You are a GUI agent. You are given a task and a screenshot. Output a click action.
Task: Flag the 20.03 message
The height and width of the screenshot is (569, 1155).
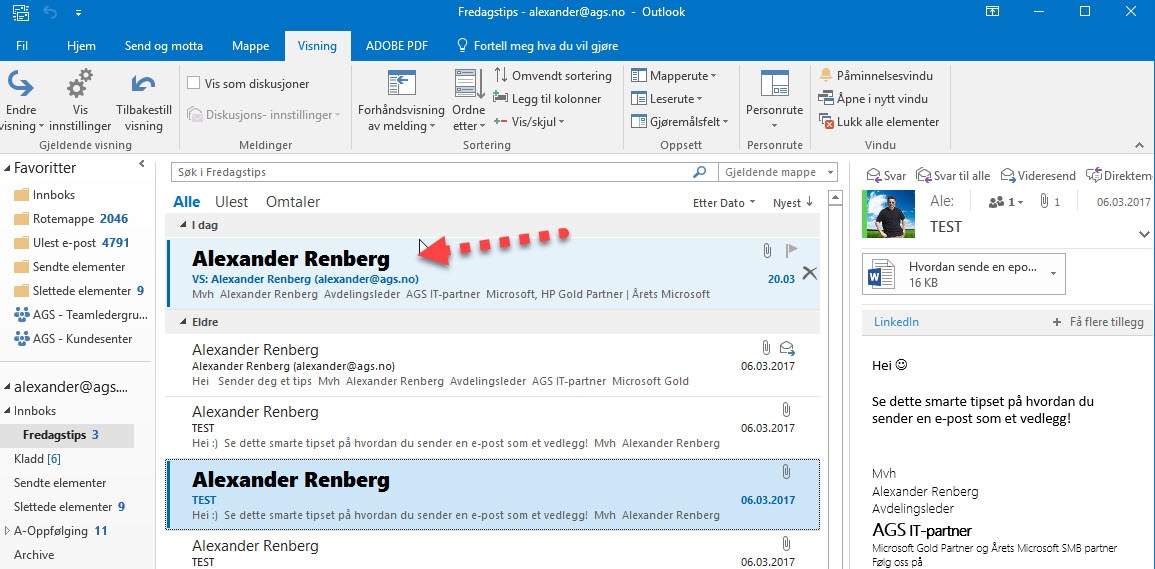(x=791, y=251)
